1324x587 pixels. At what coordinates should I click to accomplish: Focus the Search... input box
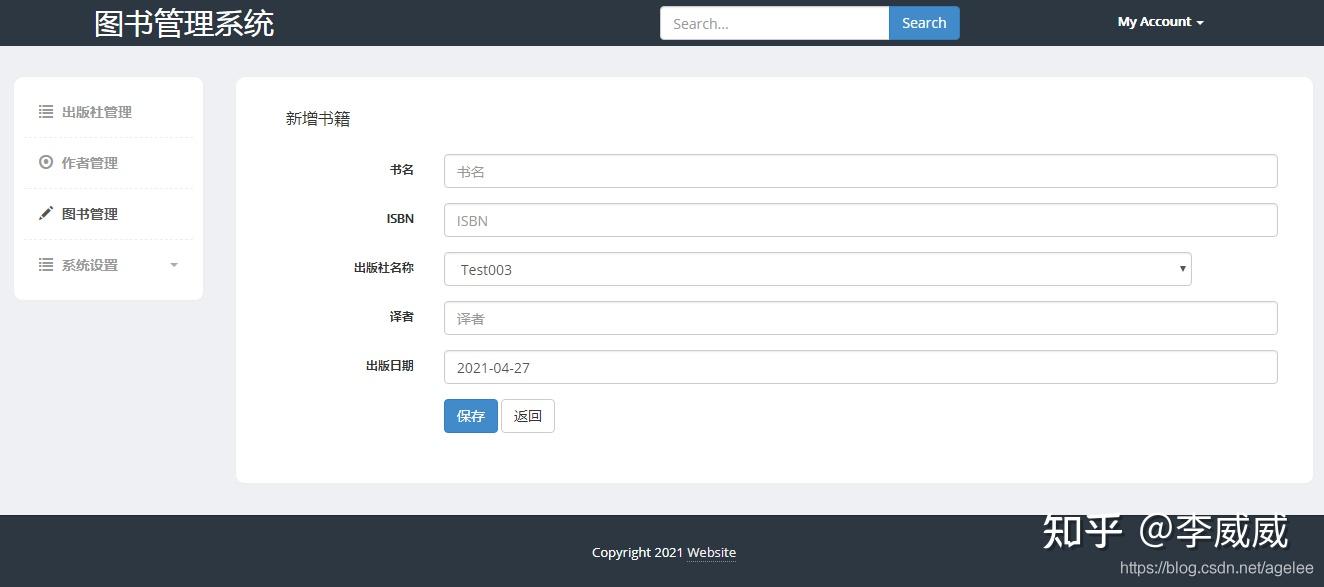[774, 23]
